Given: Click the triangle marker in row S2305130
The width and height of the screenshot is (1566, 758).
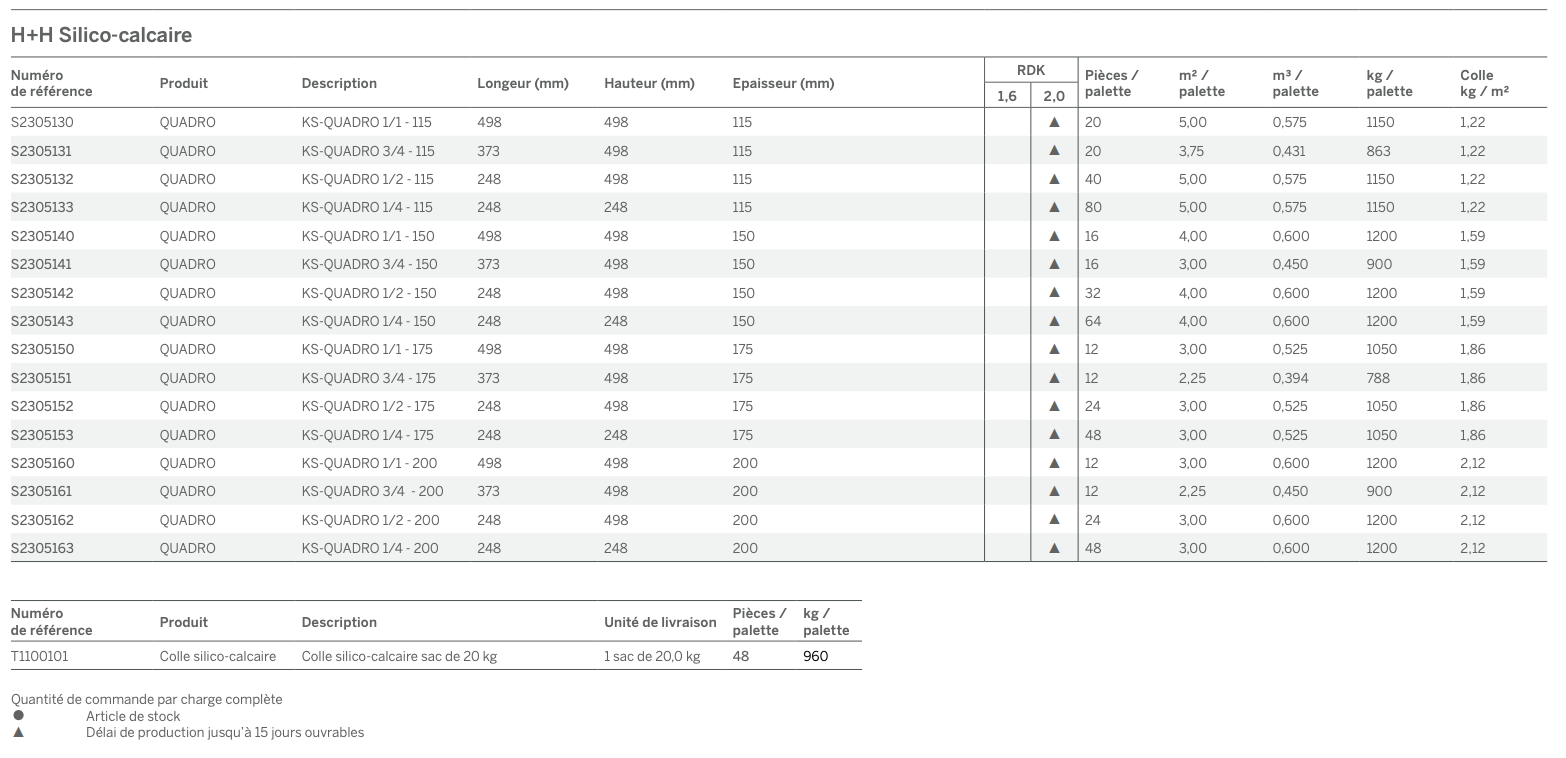Looking at the screenshot, I should coord(1053,122).
